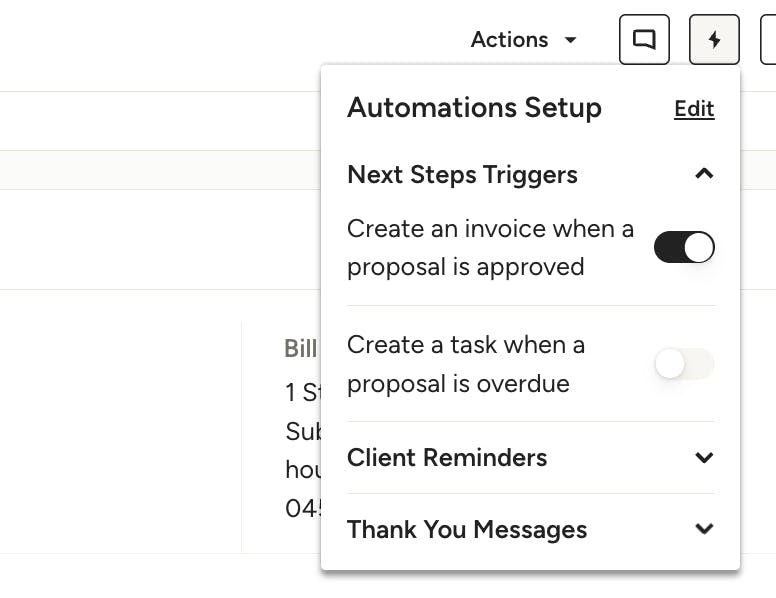The image size is (776, 598).
Task: Click the Actions dropdown caret arrow
Action: [571, 40]
